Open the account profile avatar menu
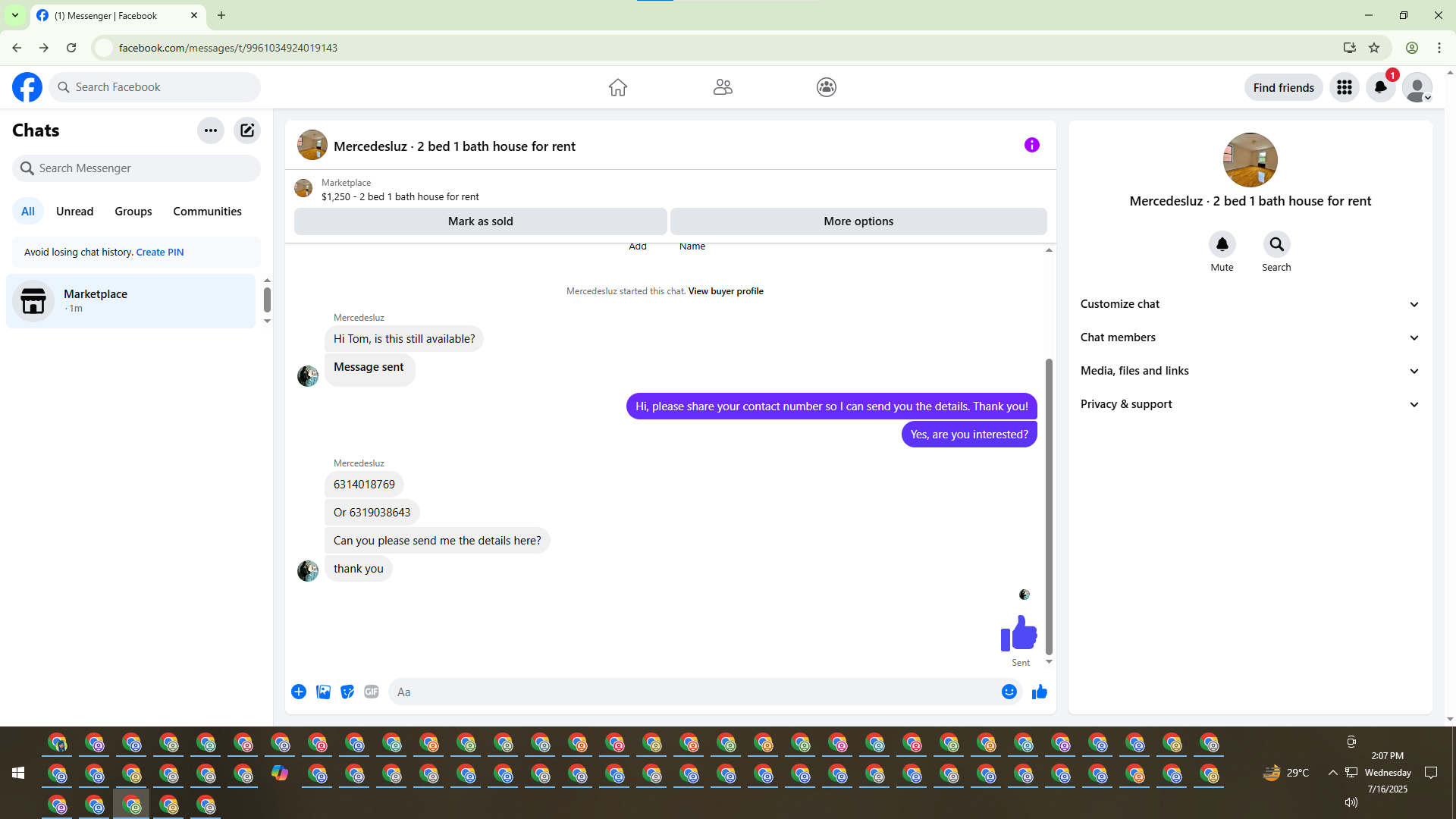This screenshot has height=819, width=1456. click(x=1417, y=87)
